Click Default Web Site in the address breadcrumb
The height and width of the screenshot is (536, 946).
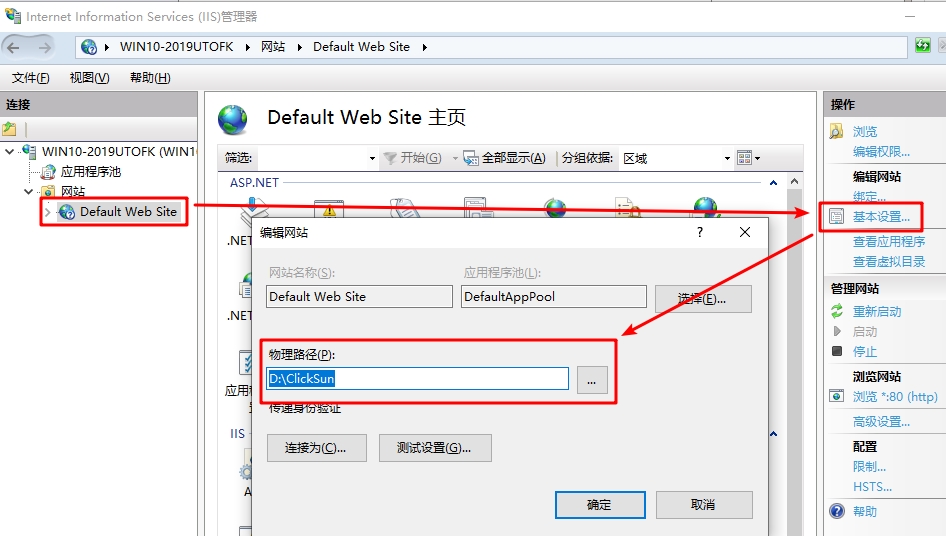[x=361, y=46]
